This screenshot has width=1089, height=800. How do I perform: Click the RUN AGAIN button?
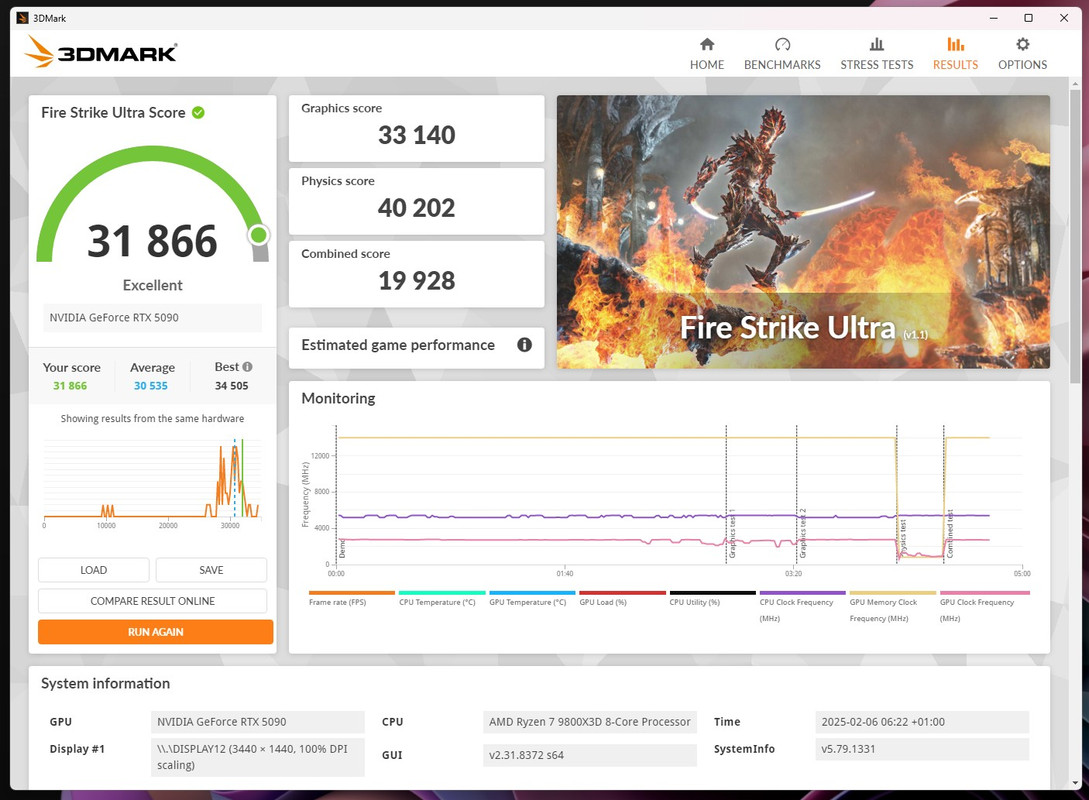(x=156, y=632)
